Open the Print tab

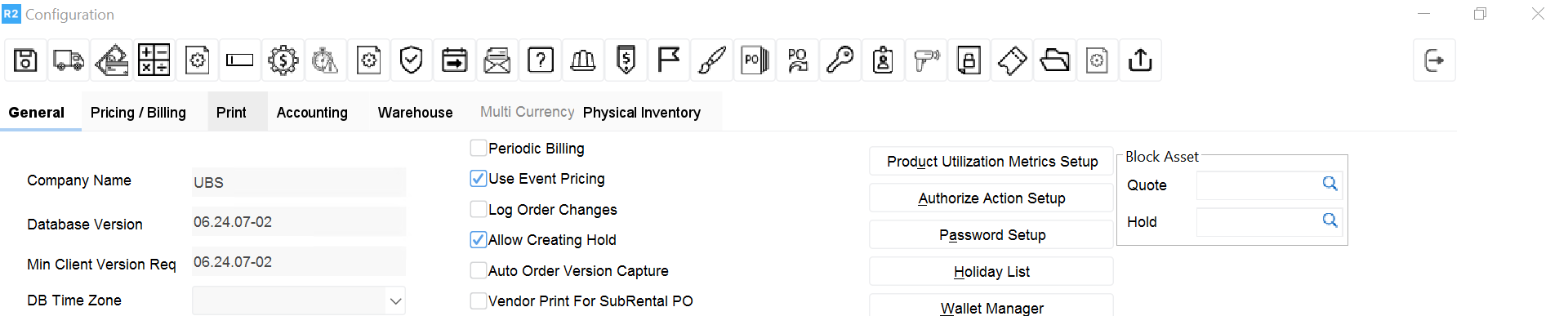click(x=231, y=113)
